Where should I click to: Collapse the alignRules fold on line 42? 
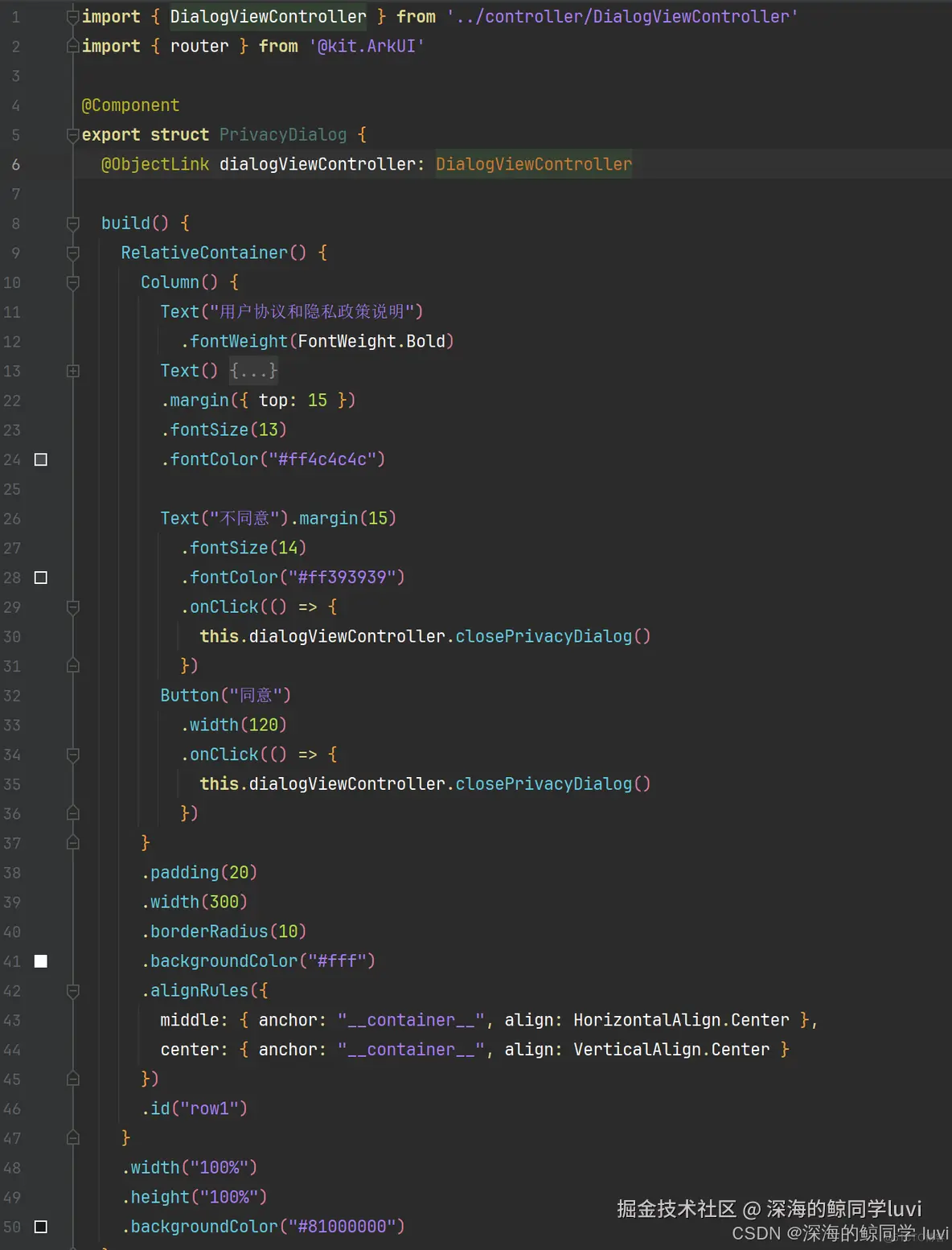[x=73, y=991]
